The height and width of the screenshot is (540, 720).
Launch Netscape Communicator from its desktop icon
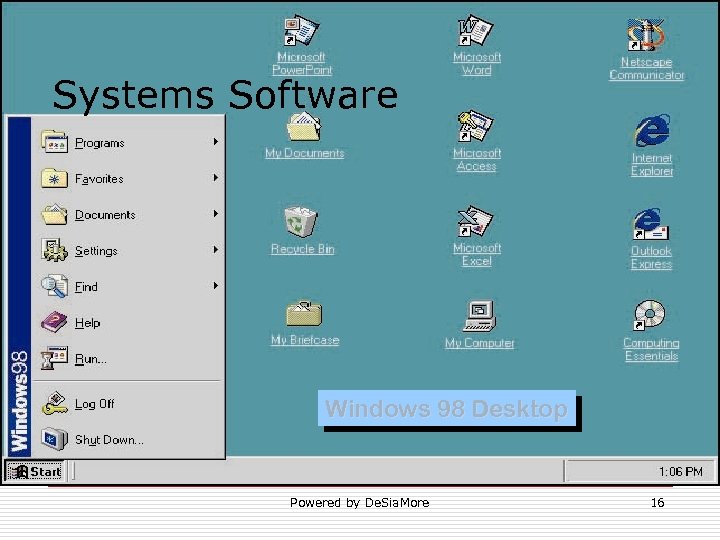click(646, 35)
